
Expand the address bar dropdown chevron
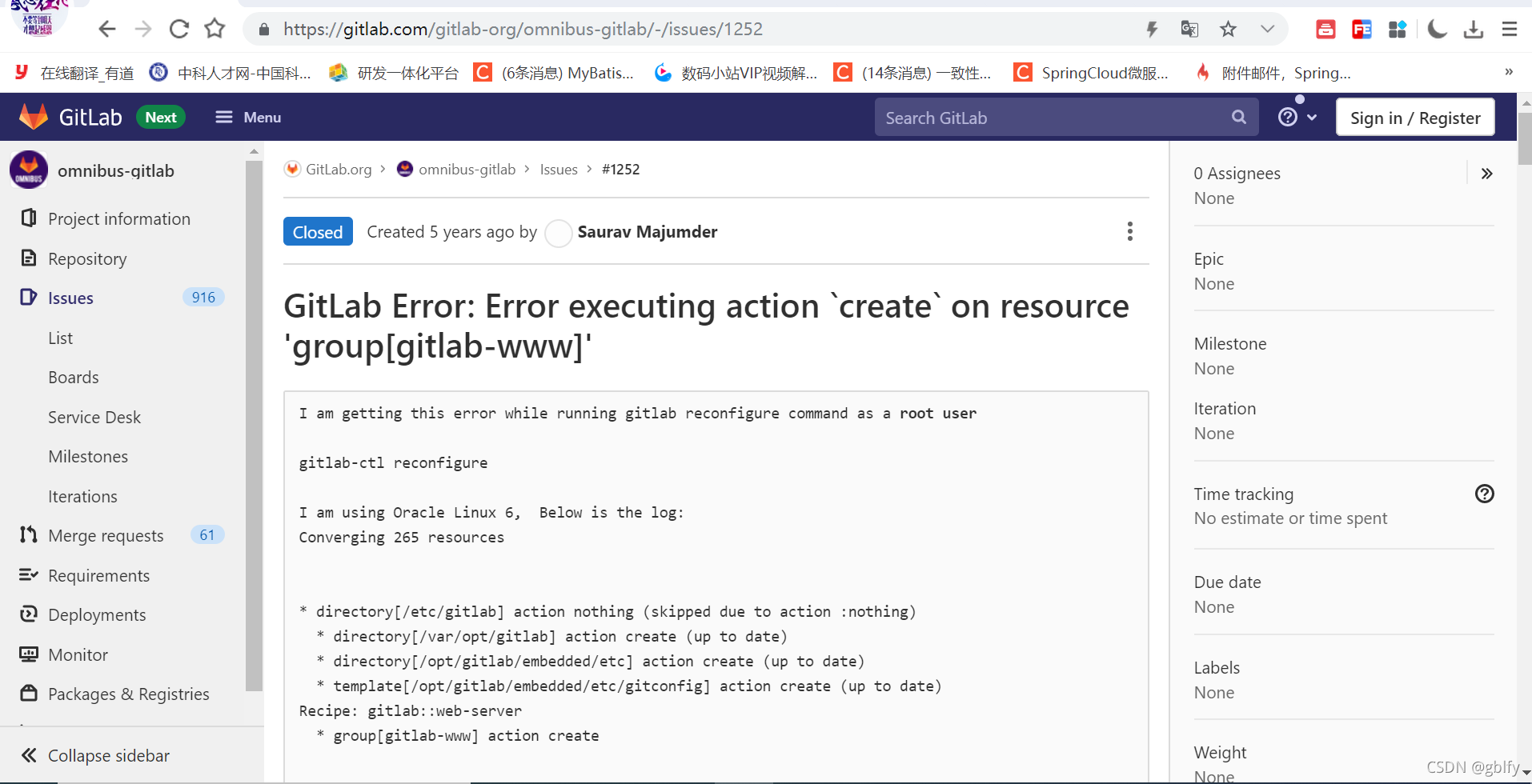[x=1267, y=30]
